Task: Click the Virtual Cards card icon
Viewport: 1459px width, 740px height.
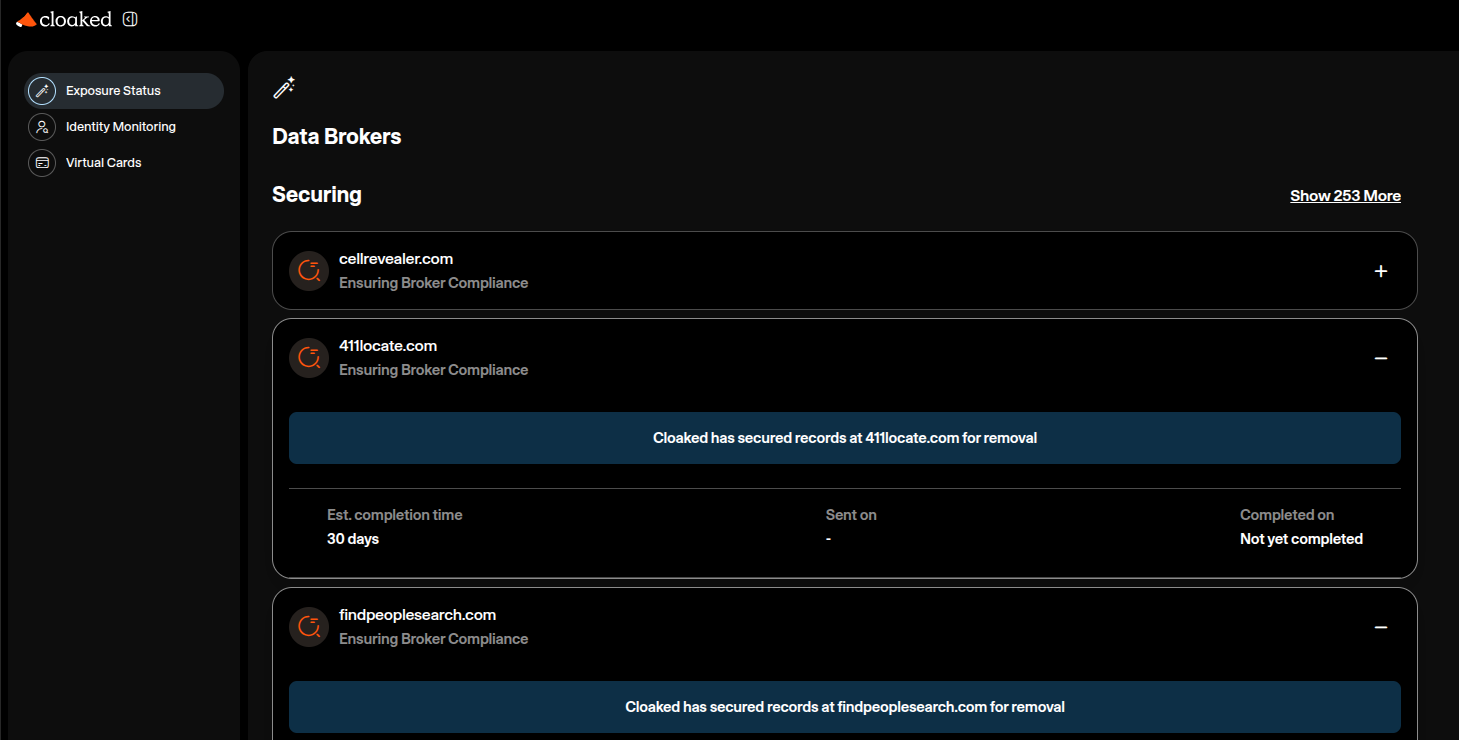Action: [42, 163]
